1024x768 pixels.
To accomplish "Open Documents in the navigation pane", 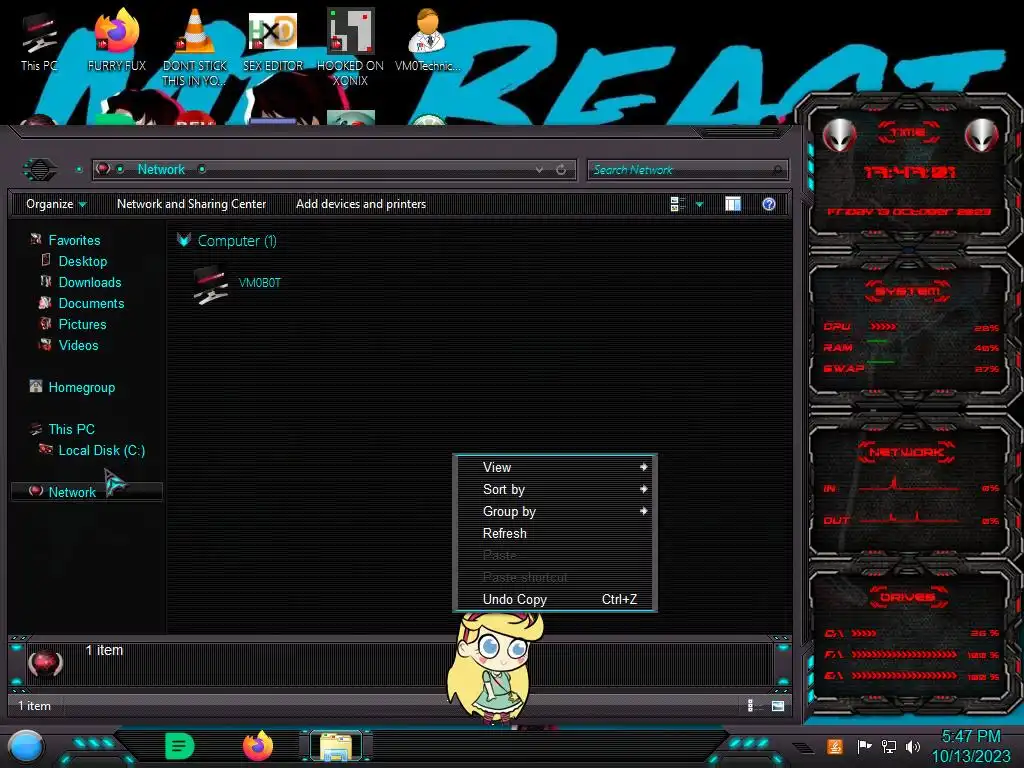I will (x=91, y=303).
